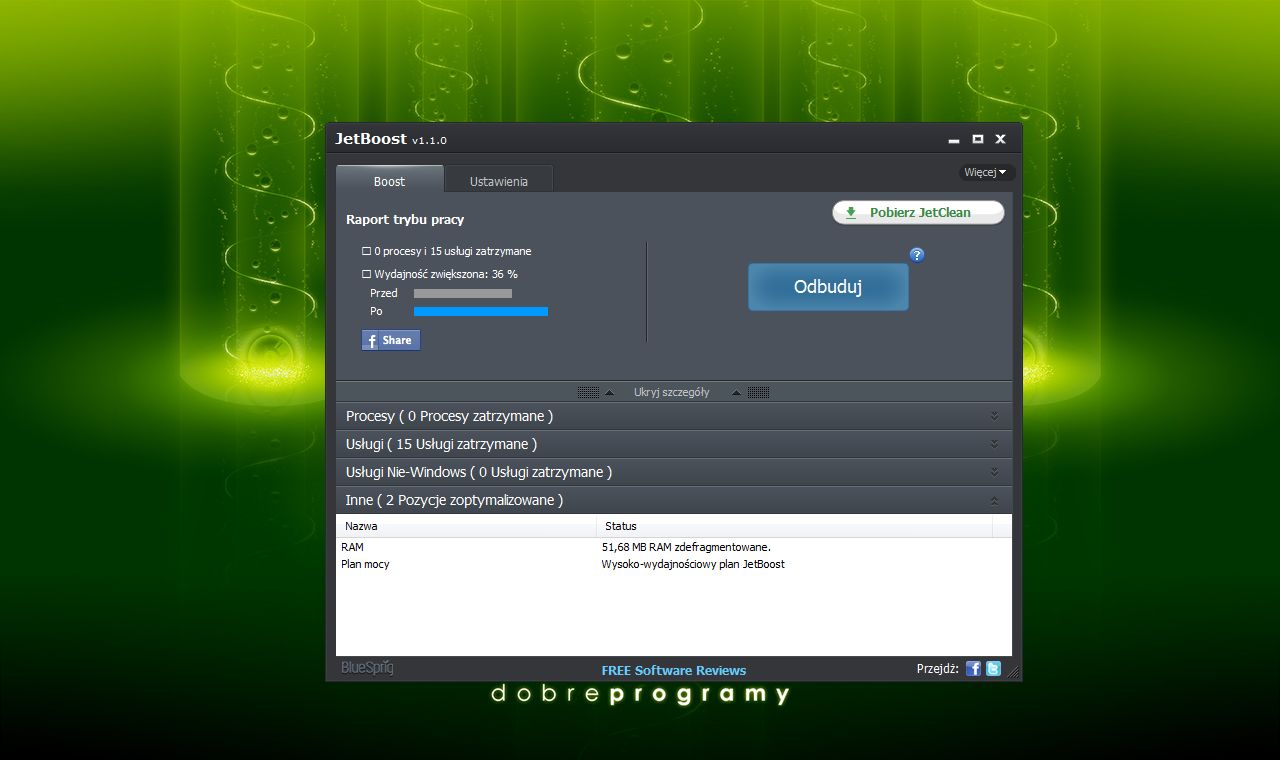Click the Pobierz JetClean button
This screenshot has width=1280, height=760.
click(918, 212)
